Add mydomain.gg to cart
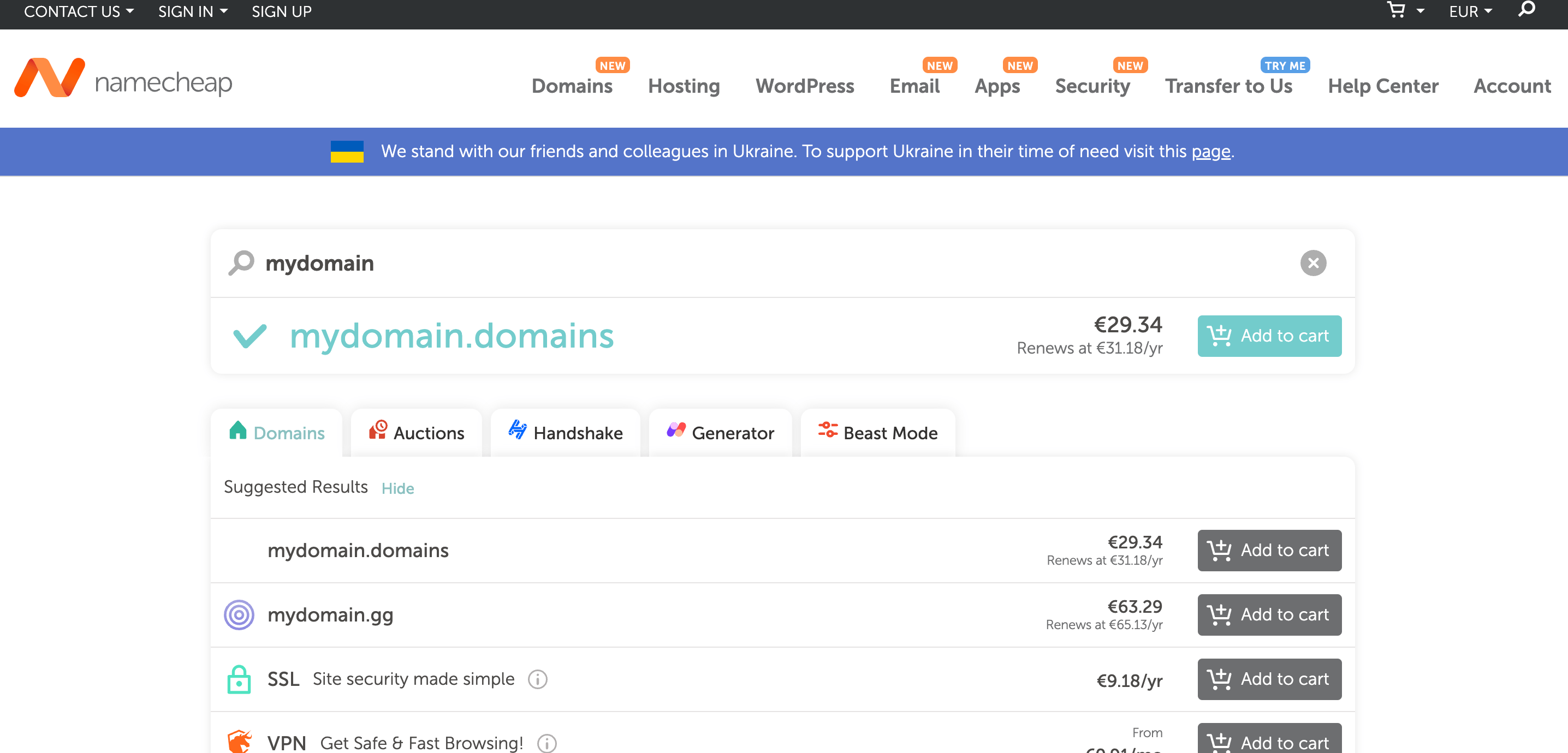Viewport: 1568px width, 753px height. click(x=1269, y=615)
